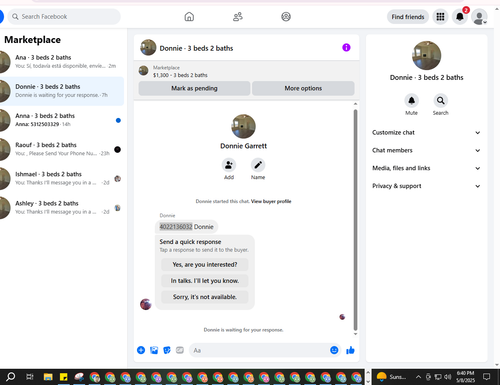Expand the Customize chat section
Image resolution: width=500 pixels, height=385 pixels.
[x=426, y=133]
